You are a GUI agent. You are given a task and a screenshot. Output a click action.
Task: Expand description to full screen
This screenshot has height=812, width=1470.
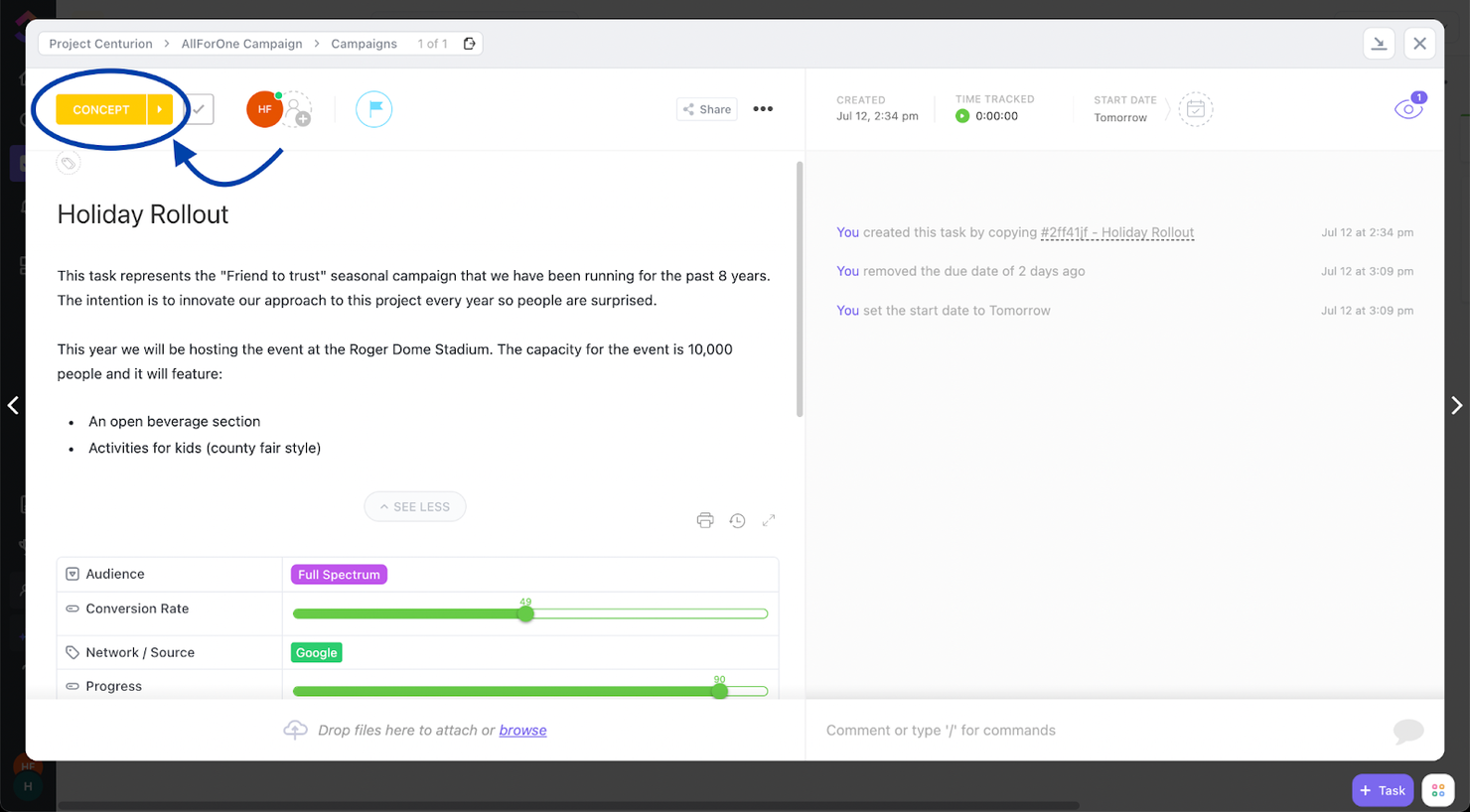769,520
